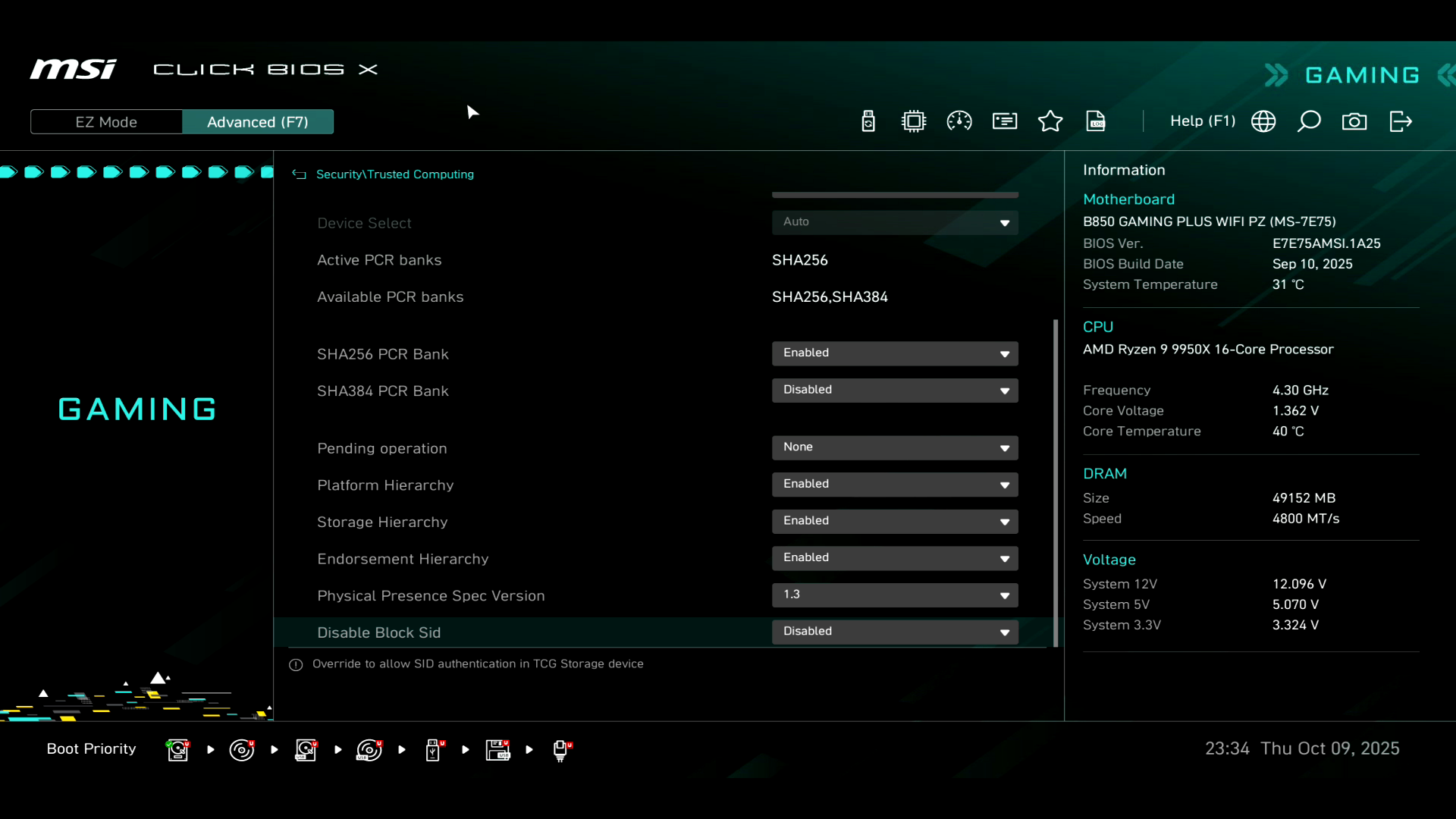Open the Disable Block Sid dropdown
The width and height of the screenshot is (1456, 819).
(895, 632)
